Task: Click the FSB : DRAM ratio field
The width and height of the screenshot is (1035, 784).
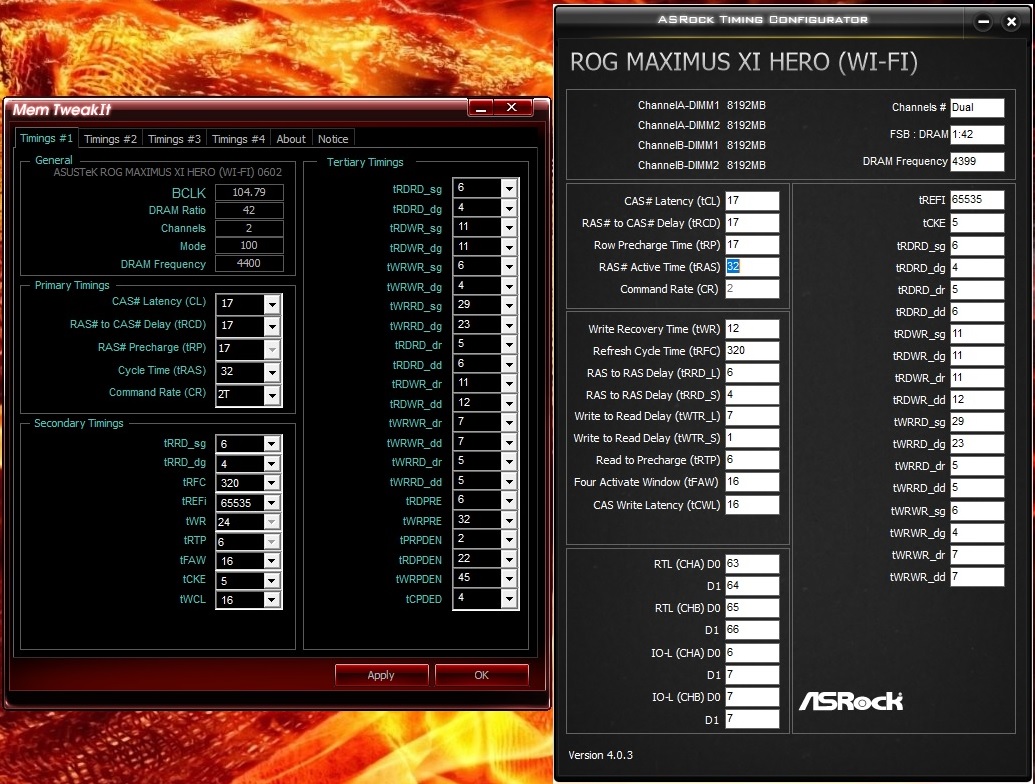Action: [977, 134]
